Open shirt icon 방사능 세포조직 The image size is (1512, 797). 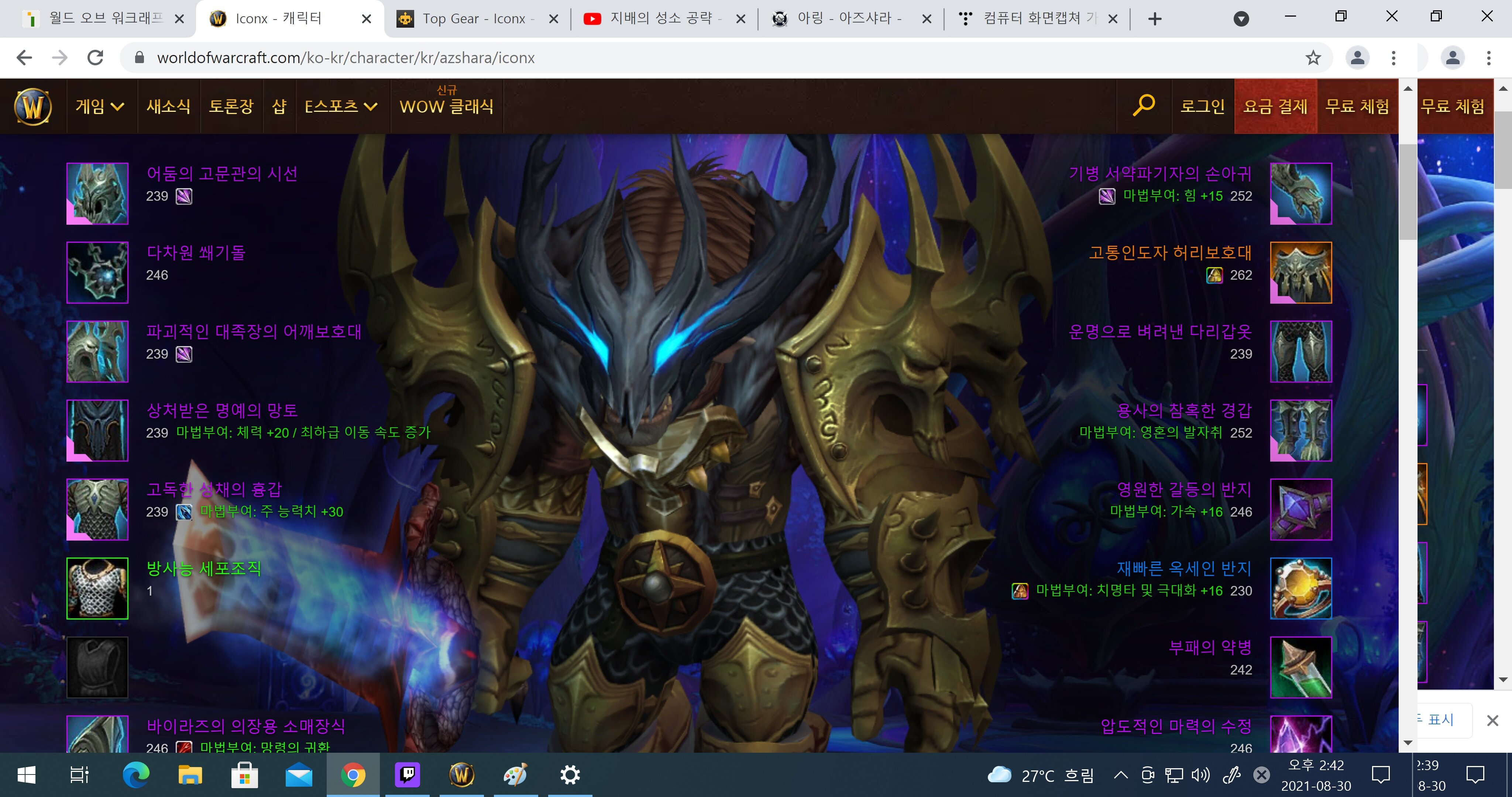click(97, 588)
